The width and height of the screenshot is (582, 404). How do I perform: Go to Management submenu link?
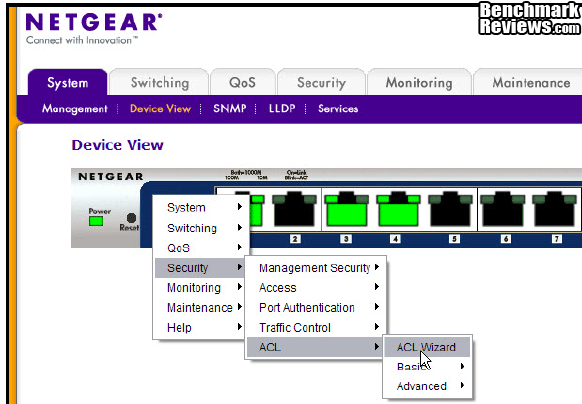(x=75, y=108)
